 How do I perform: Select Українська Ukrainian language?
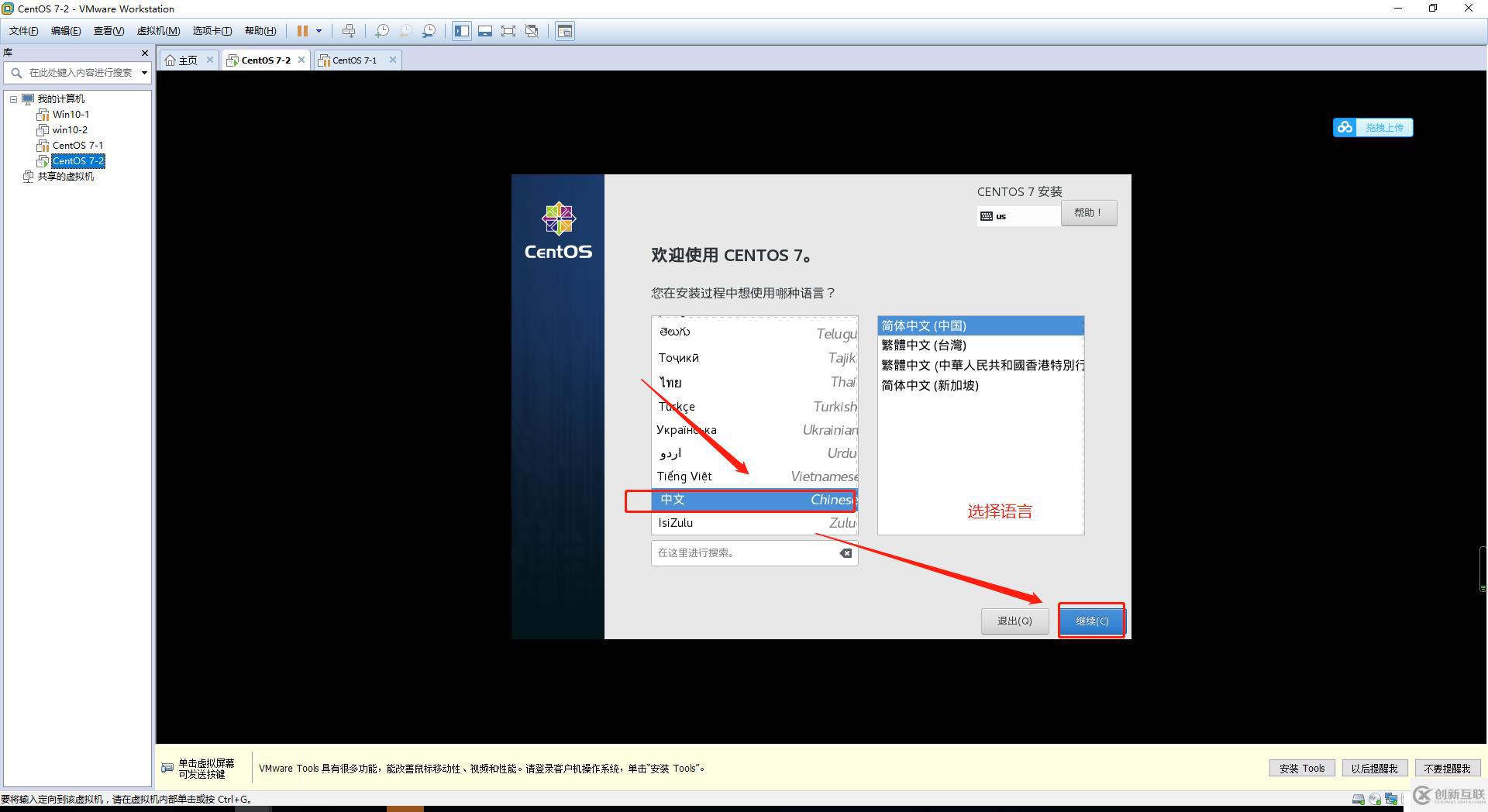[x=754, y=429]
